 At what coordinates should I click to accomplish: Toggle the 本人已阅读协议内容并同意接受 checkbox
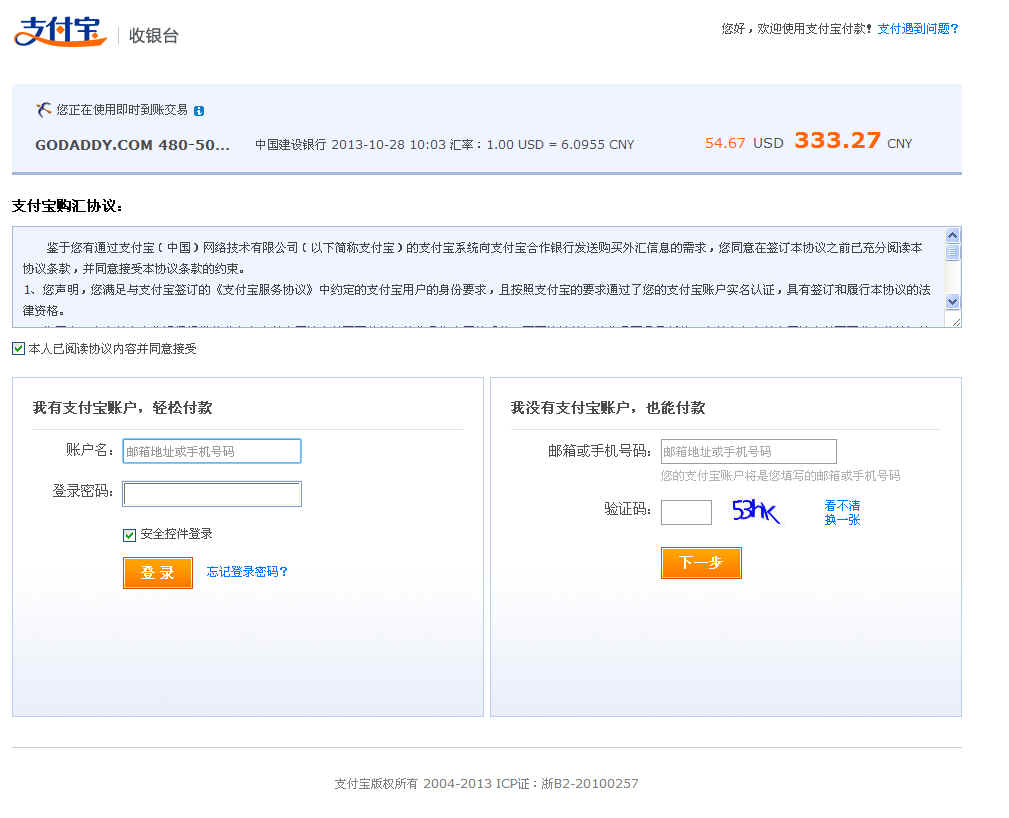(18, 349)
